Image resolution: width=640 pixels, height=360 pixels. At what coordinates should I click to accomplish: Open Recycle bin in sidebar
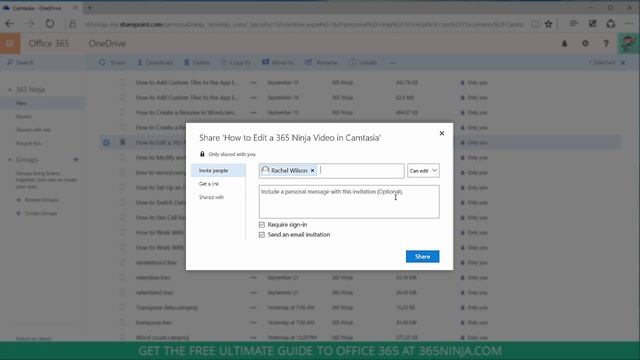point(29,143)
